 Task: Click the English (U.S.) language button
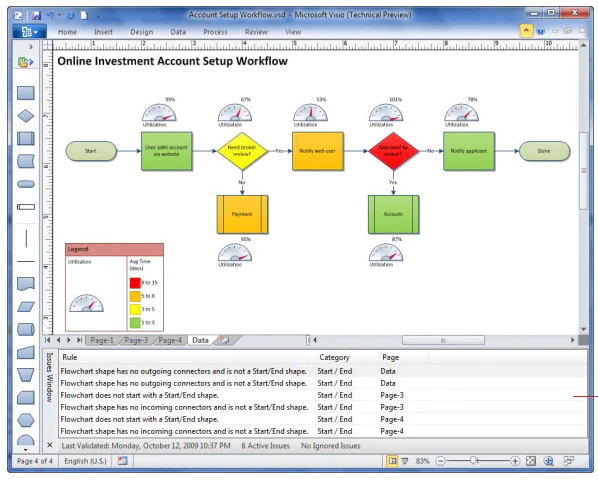tap(85, 461)
